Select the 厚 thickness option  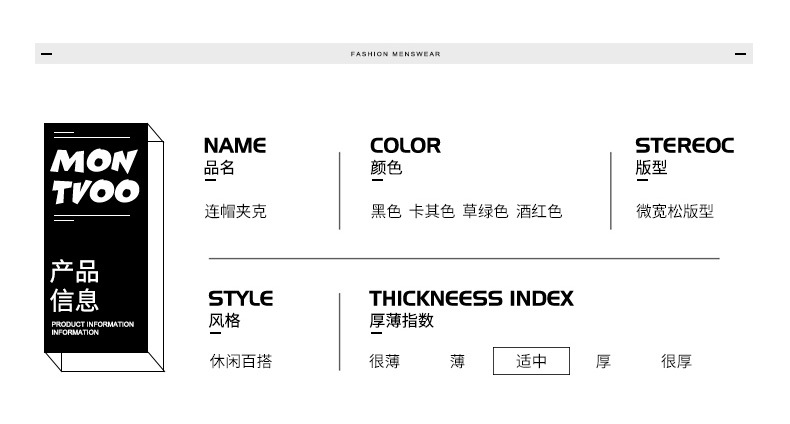click(603, 361)
